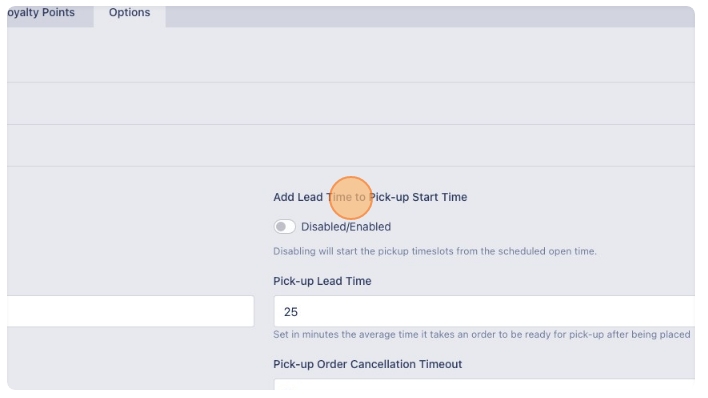This screenshot has height=398, width=708.
Task: Click the first blank section row below tabs
Action: [x=351, y=55]
